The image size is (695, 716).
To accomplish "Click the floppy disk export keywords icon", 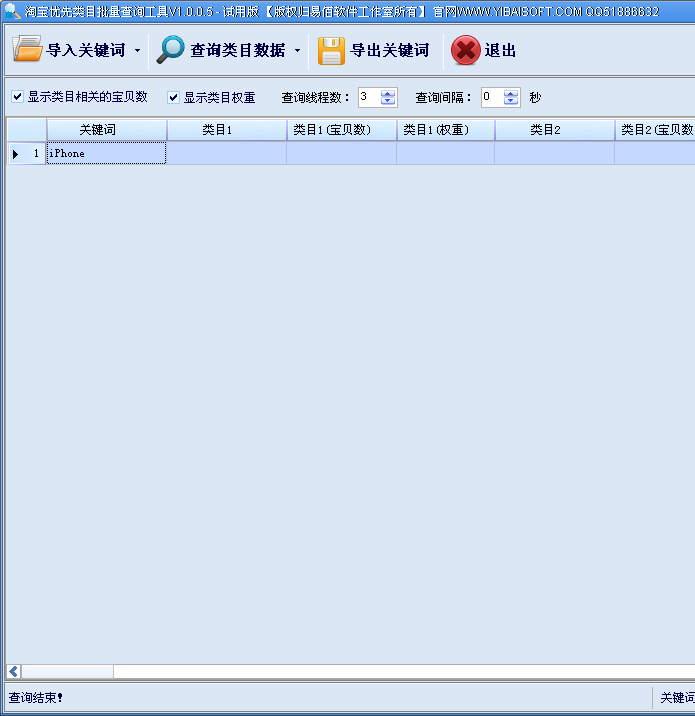I will [x=331, y=50].
